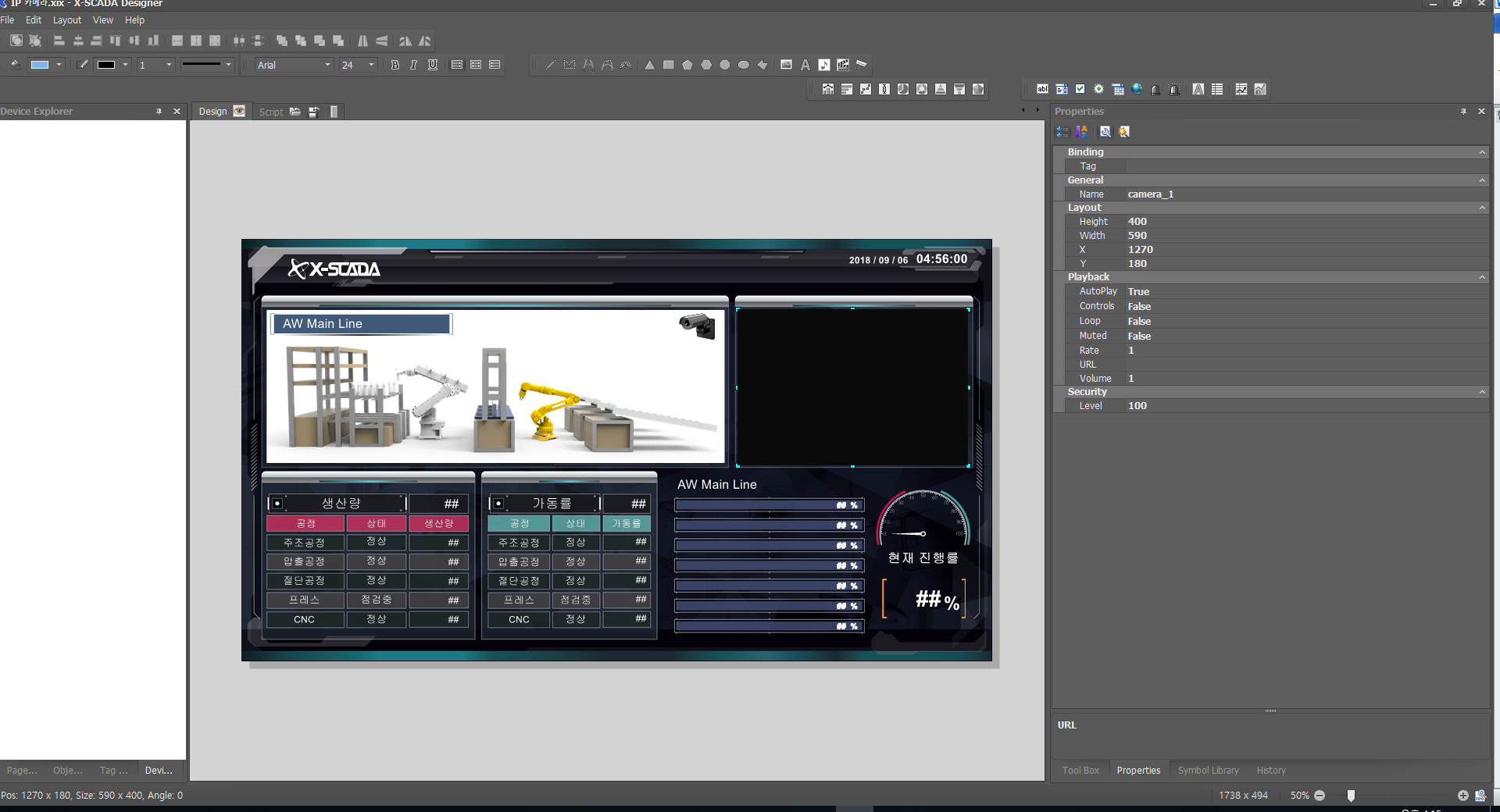Select the Image insert tool
Image resolution: width=1500 pixels, height=812 pixels.
click(x=786, y=65)
